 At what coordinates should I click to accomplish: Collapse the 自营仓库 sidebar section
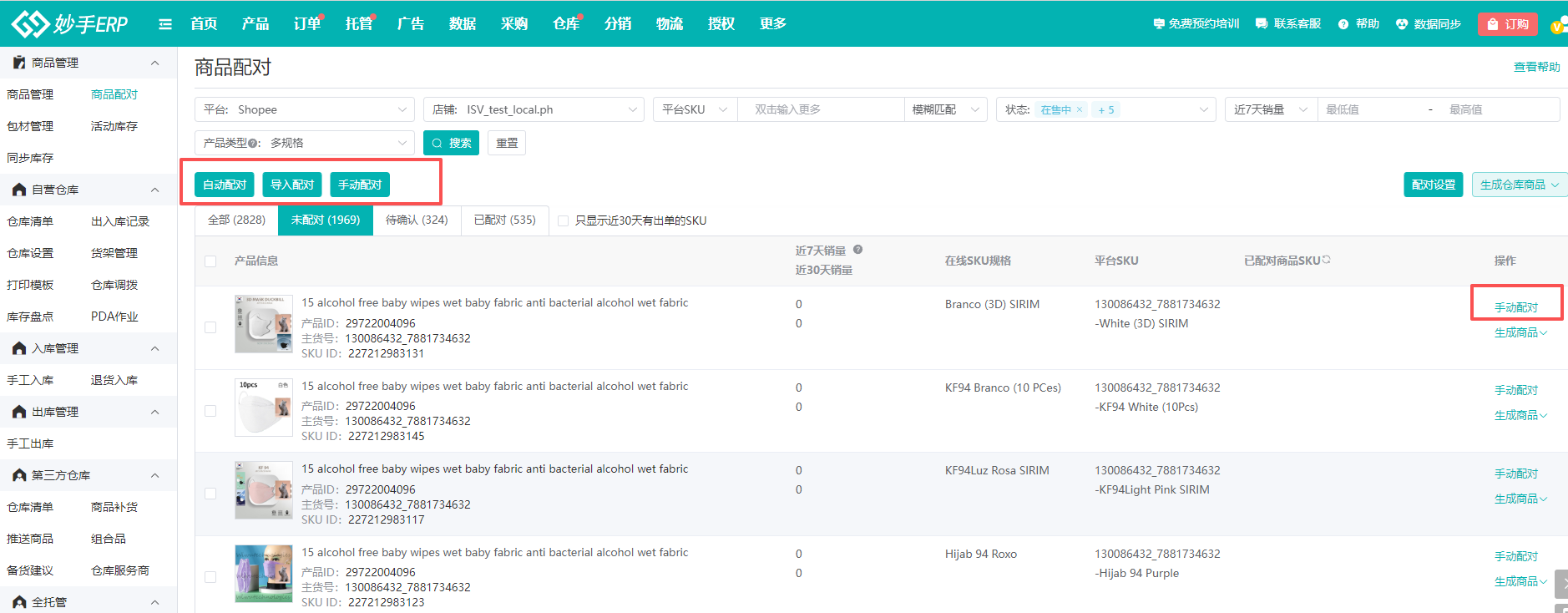click(x=154, y=190)
